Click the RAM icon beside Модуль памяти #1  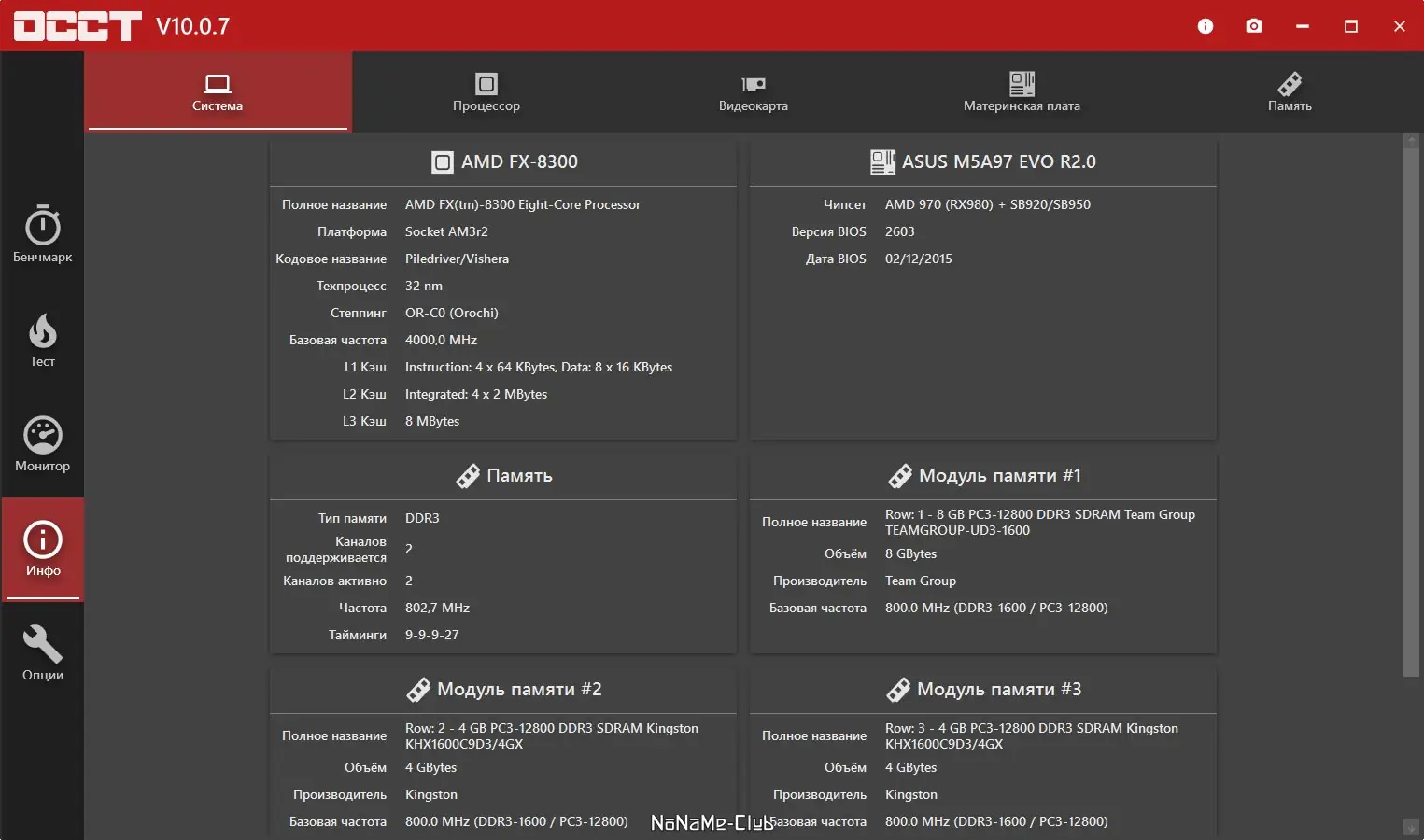pos(900,476)
